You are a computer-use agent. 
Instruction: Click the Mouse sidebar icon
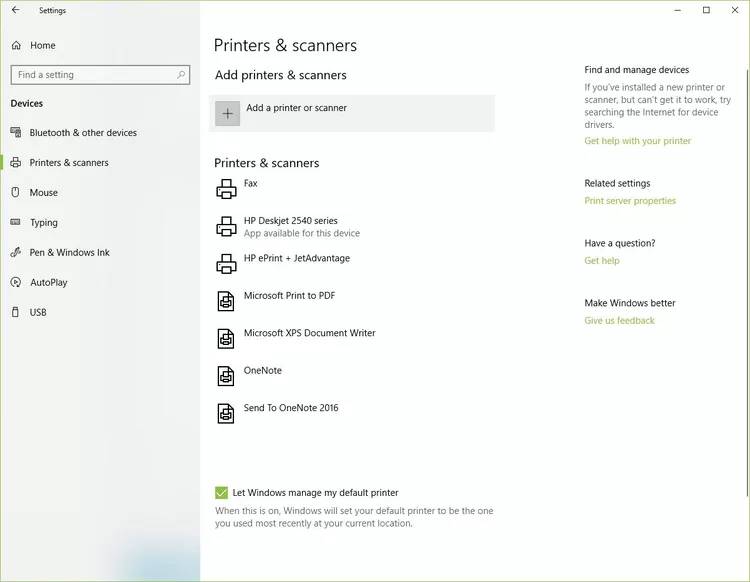click(15, 192)
